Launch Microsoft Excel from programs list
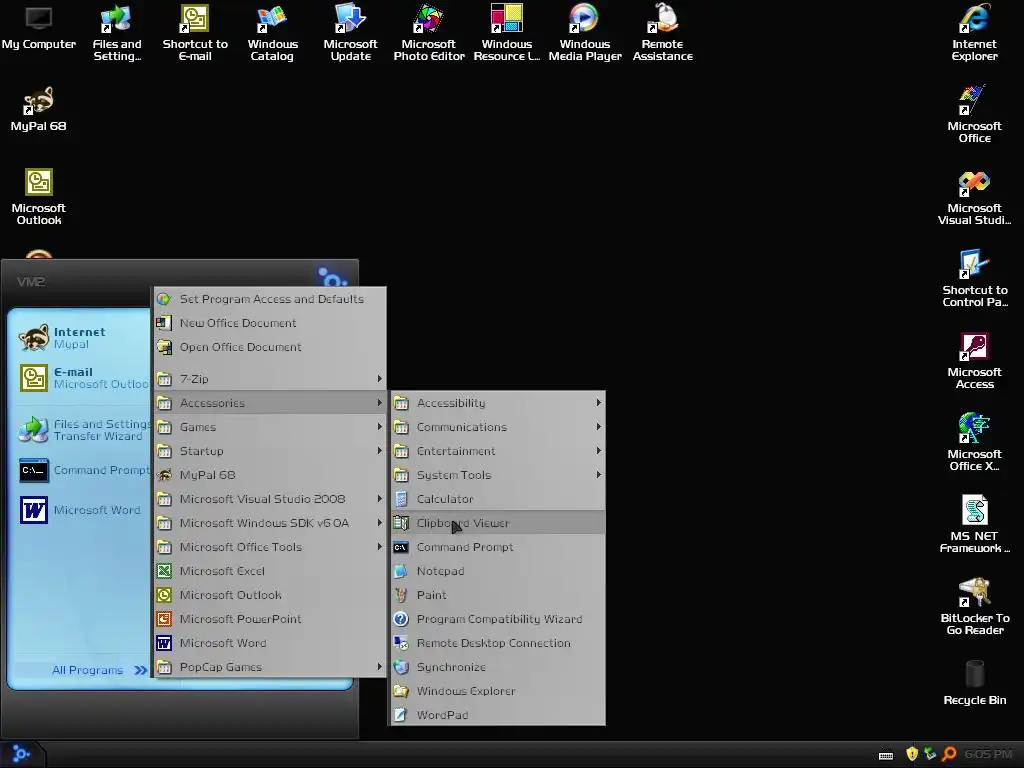 [270, 571]
